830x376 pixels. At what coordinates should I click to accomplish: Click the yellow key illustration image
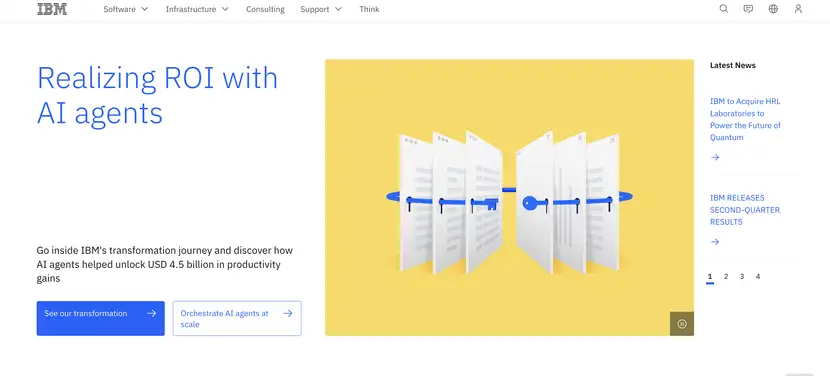point(509,198)
